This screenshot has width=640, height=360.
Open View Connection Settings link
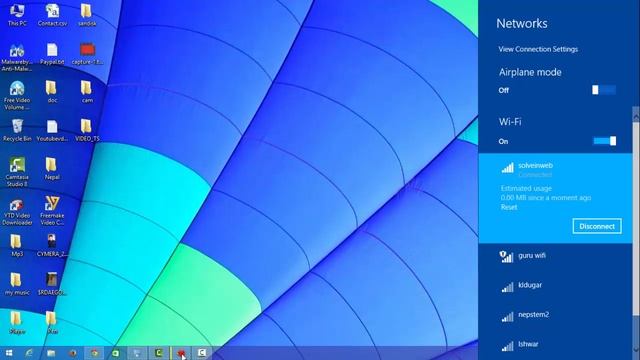coord(538,49)
